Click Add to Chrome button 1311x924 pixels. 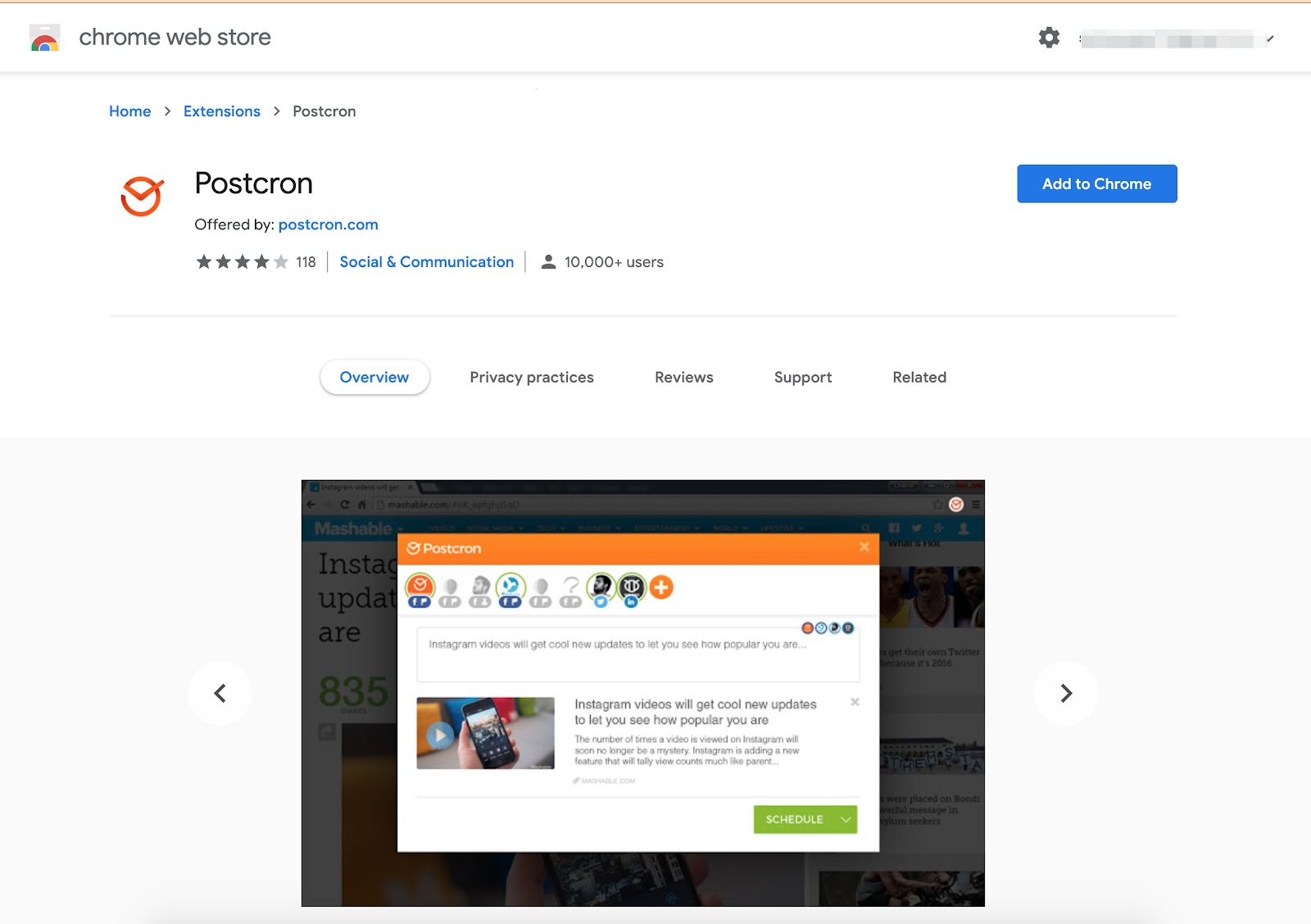(x=1097, y=183)
